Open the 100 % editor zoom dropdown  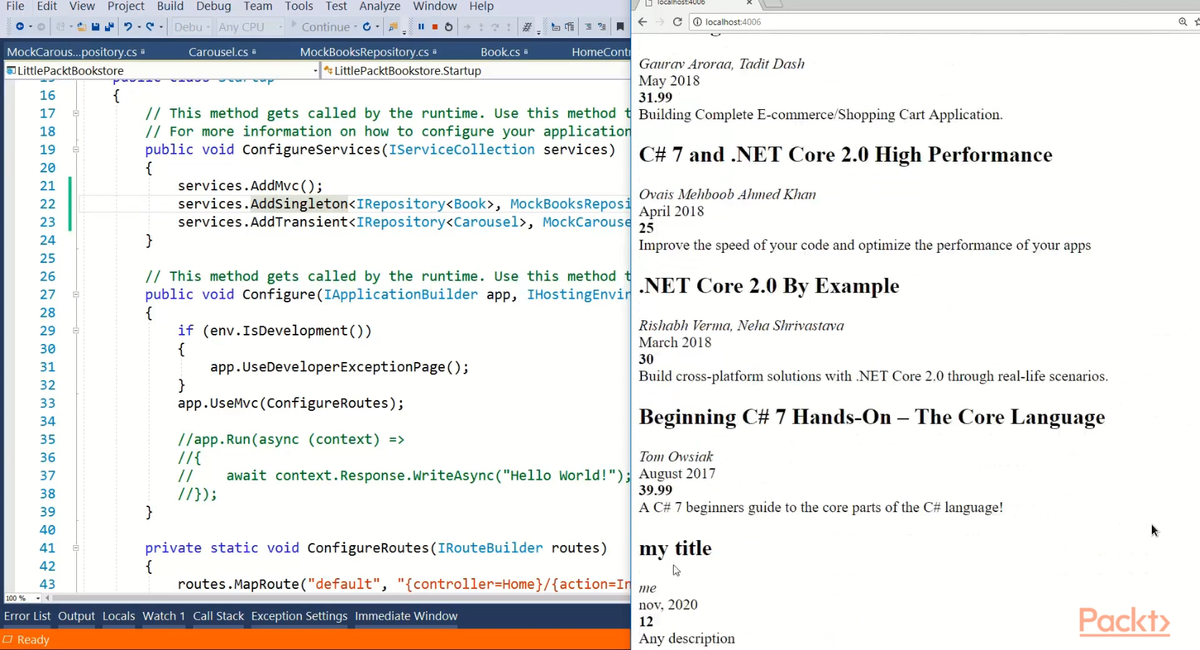[24, 598]
